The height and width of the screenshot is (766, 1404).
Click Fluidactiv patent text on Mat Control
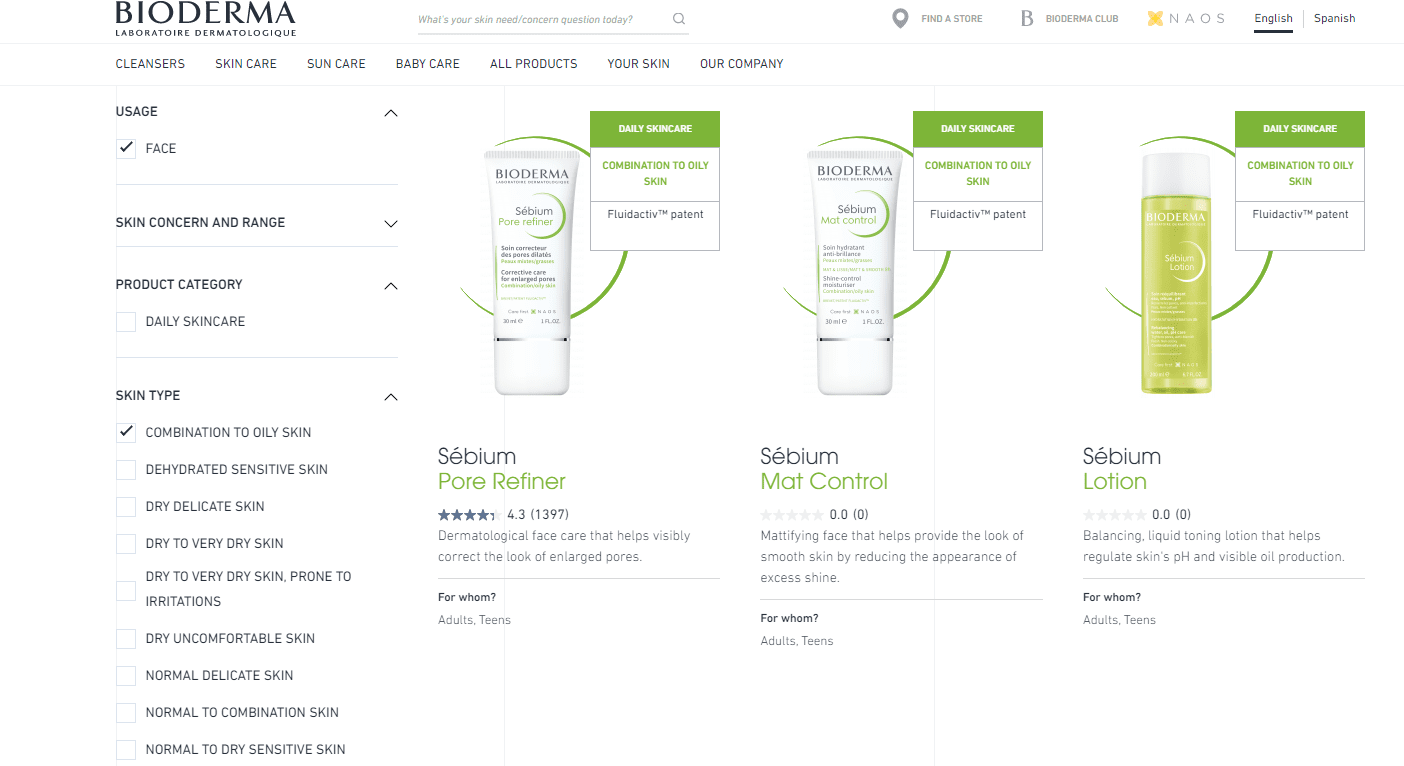978,214
